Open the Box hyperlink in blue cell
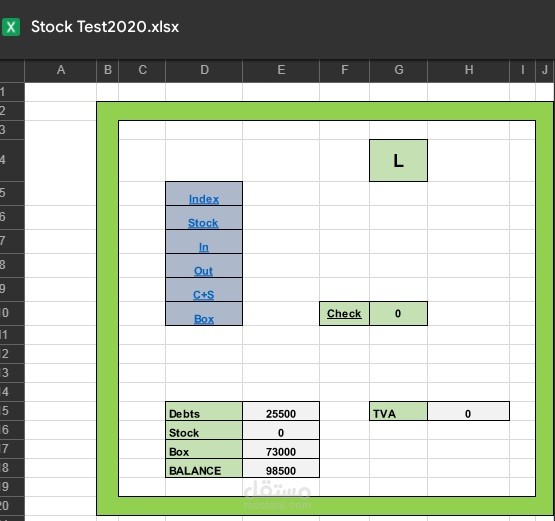Screen dimensions: 555x521 click(x=204, y=319)
